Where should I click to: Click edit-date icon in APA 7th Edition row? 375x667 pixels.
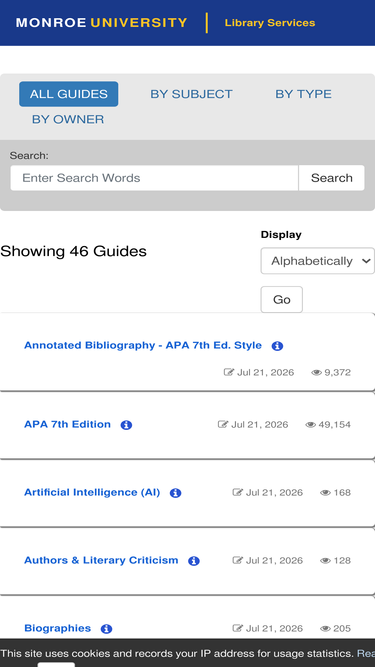coord(223,424)
